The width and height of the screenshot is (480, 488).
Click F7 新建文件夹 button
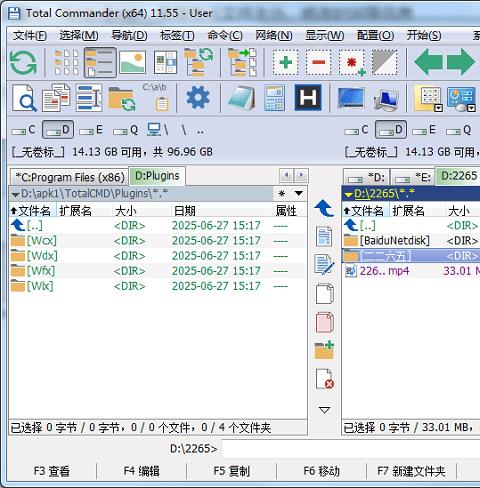[x=411, y=471]
